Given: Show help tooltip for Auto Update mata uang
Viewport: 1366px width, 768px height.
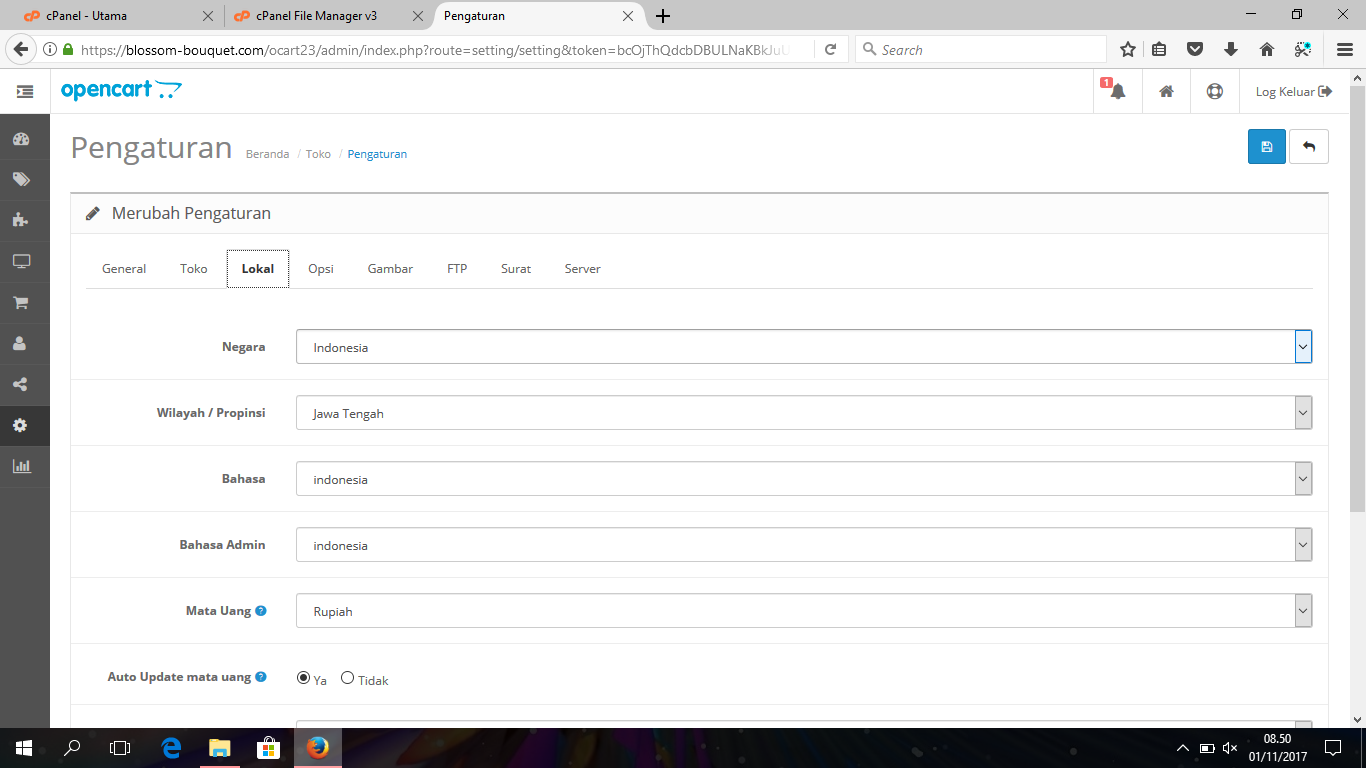Looking at the screenshot, I should (x=261, y=677).
